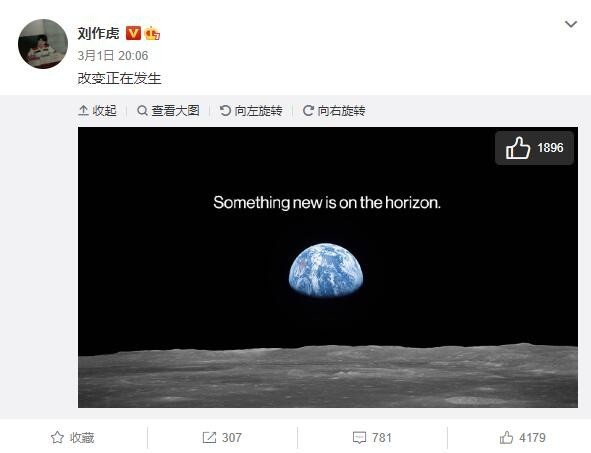Like the image using thumbs-up 1896
This screenshot has width=591, height=453.
[534, 148]
